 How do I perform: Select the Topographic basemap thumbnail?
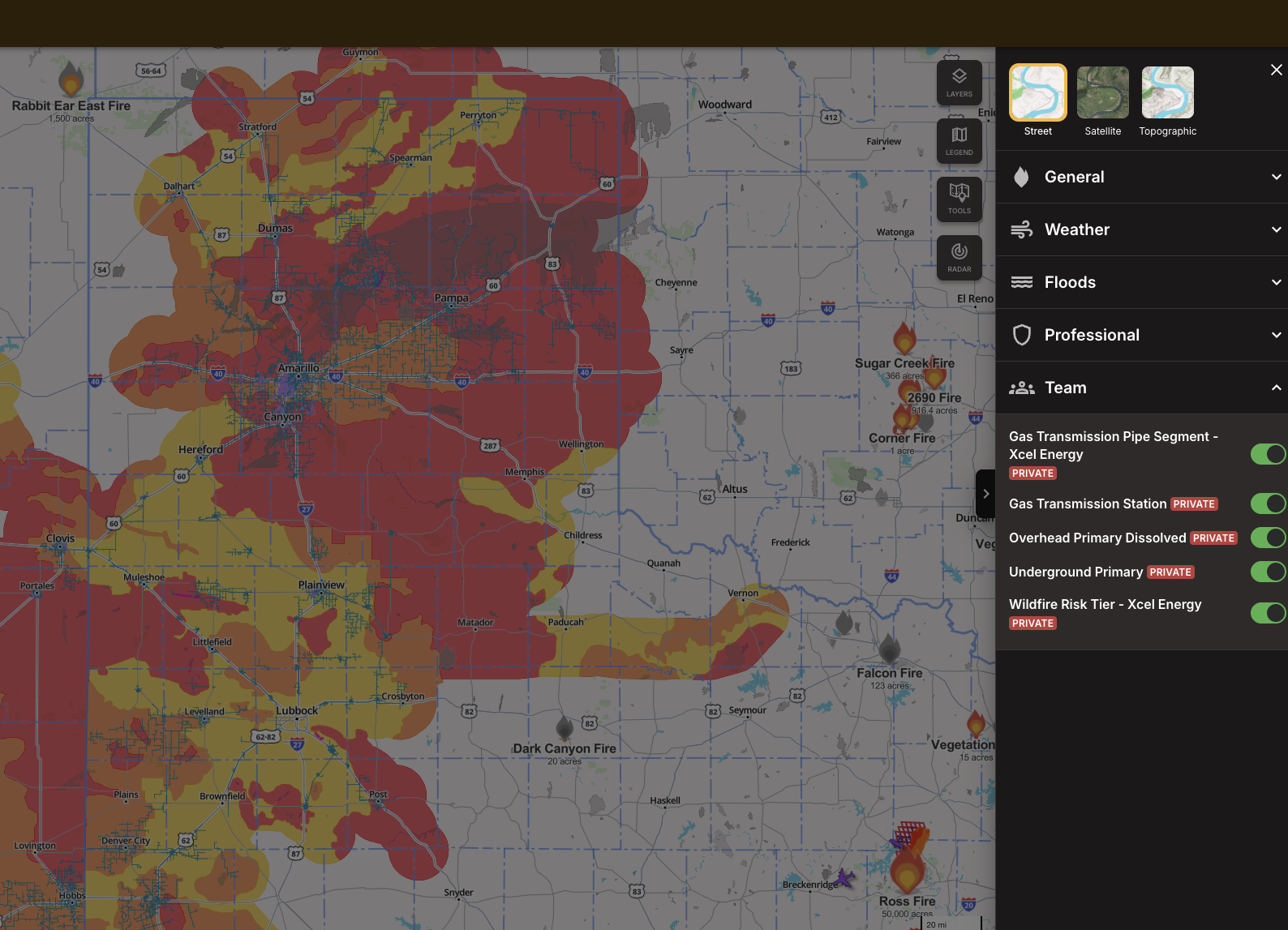pyautogui.click(x=1168, y=92)
